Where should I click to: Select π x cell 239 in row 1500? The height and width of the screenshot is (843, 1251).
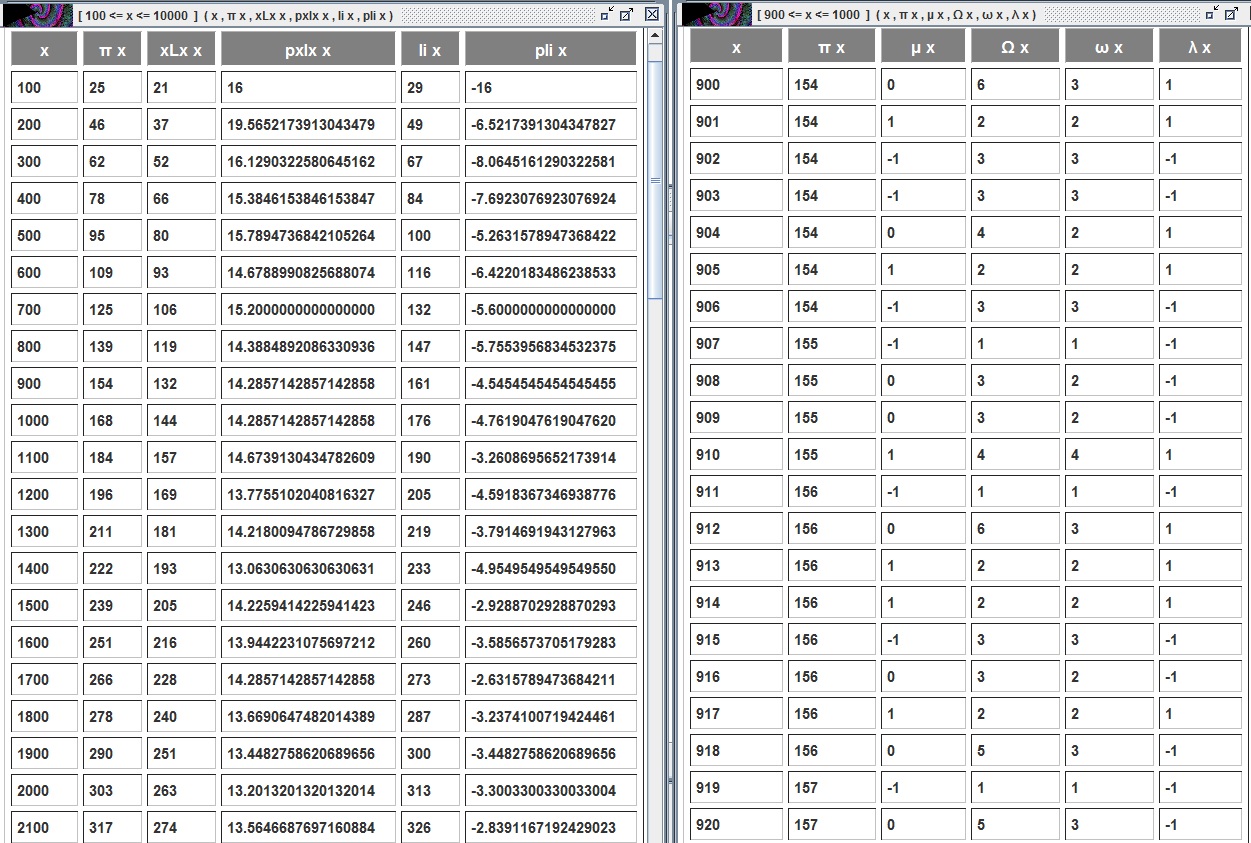(x=112, y=606)
